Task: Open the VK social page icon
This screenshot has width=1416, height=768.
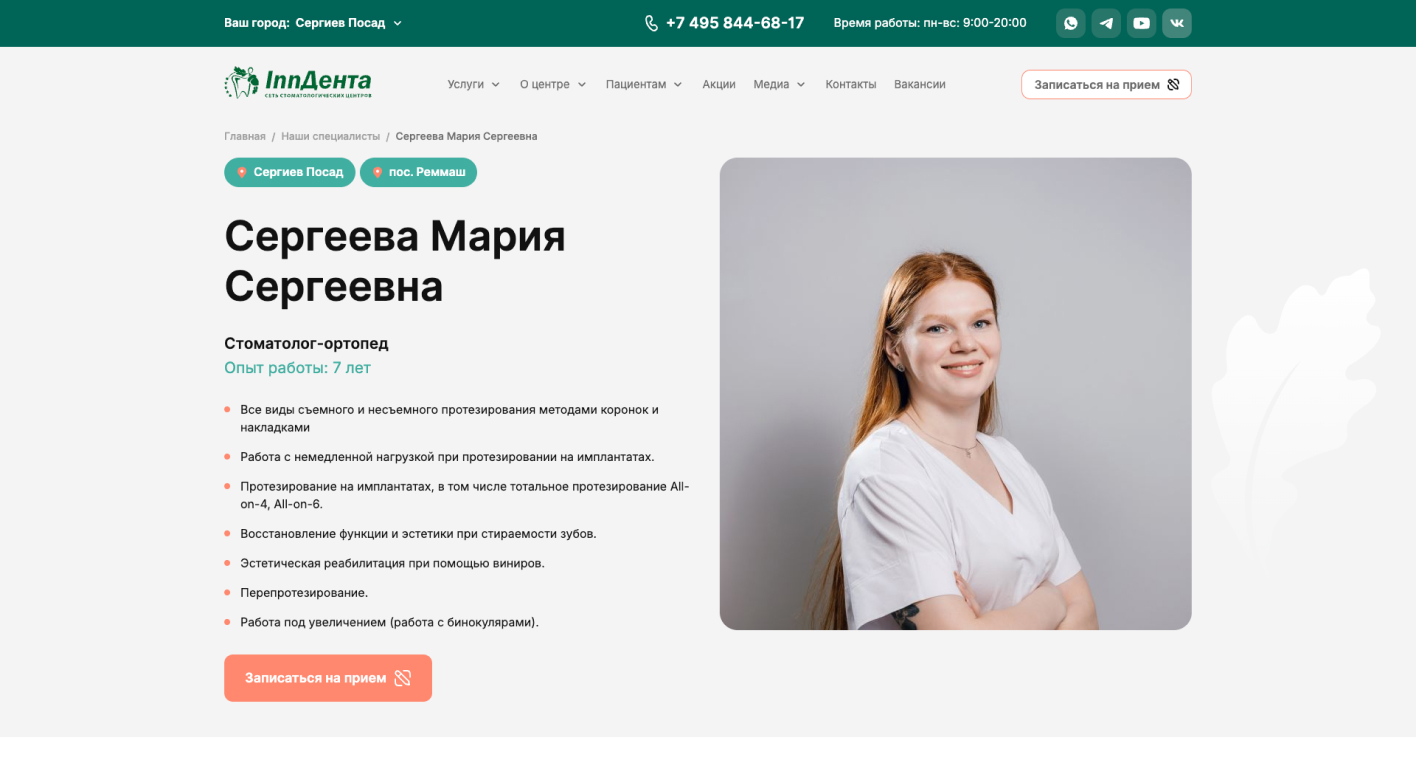Action: click(x=1177, y=23)
